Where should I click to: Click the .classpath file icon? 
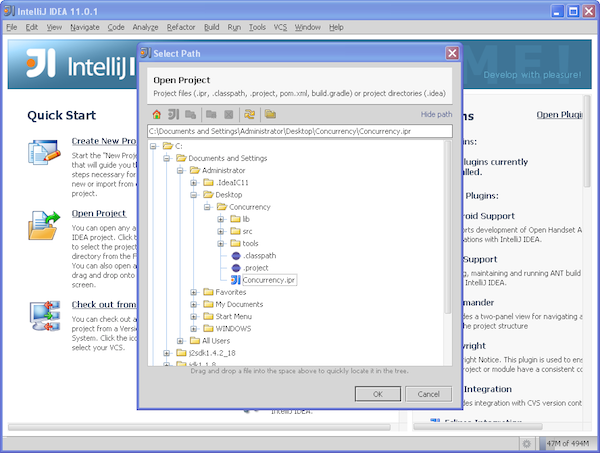pyautogui.click(x=236, y=256)
